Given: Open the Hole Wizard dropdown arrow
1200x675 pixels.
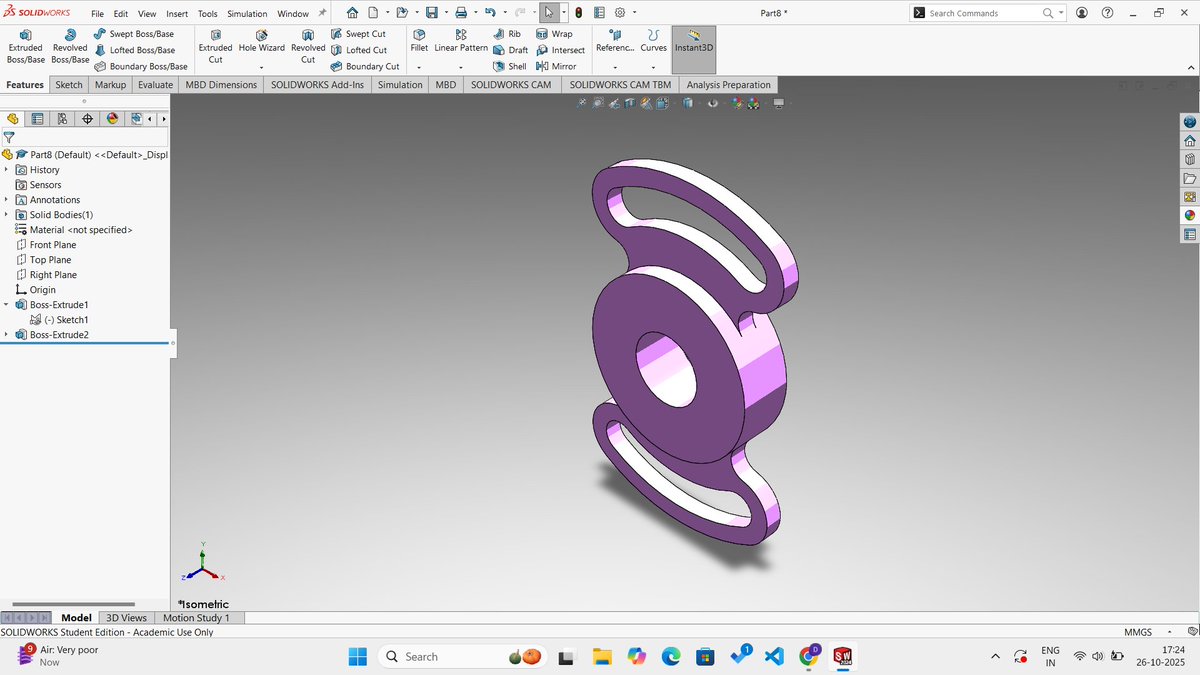Looking at the screenshot, I should tap(261, 67).
